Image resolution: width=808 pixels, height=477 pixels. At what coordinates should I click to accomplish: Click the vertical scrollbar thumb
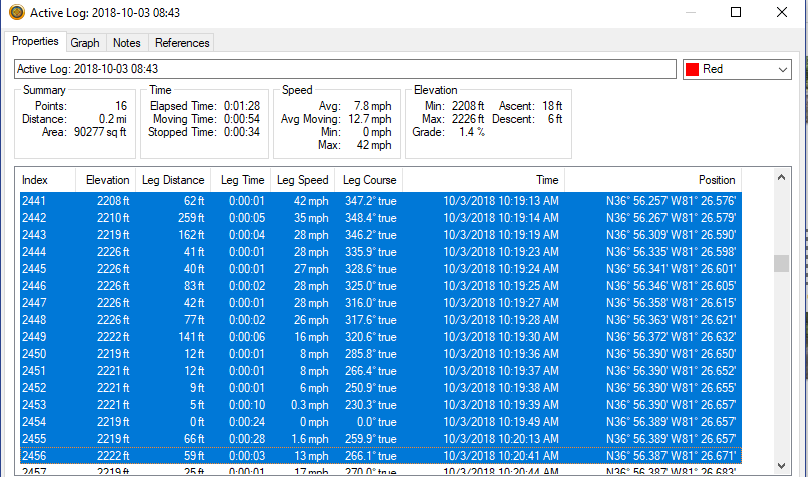pos(781,263)
